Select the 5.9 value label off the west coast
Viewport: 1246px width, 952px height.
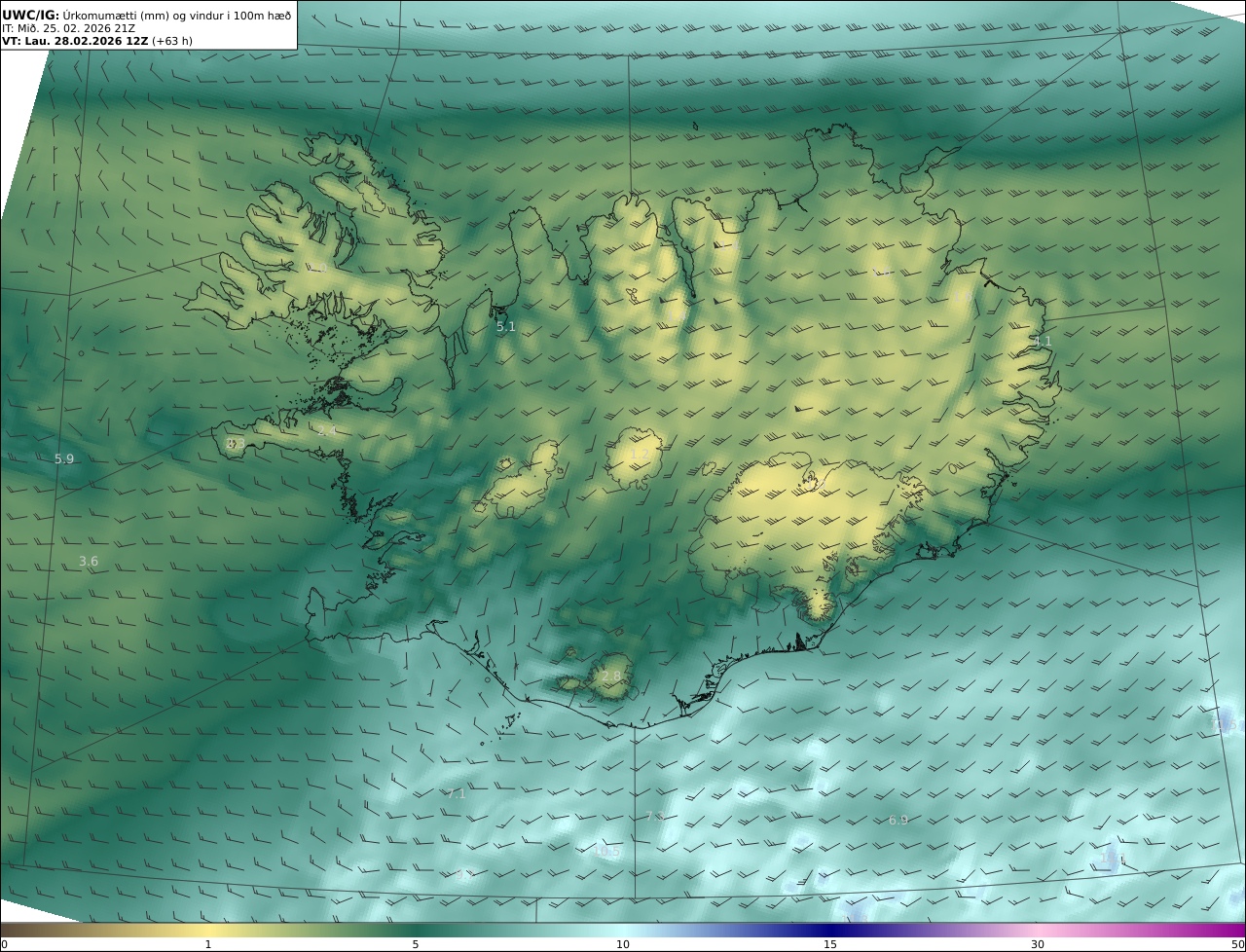pos(64,458)
